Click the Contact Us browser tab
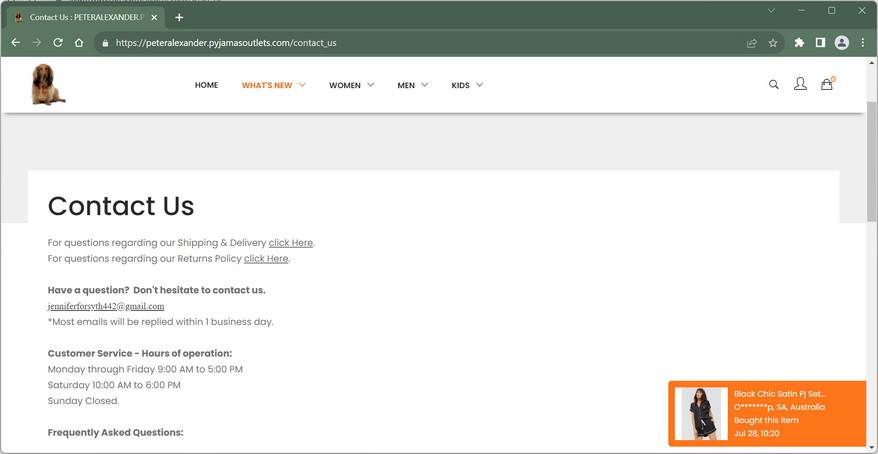Viewport: 878px width, 454px height. [x=87, y=17]
